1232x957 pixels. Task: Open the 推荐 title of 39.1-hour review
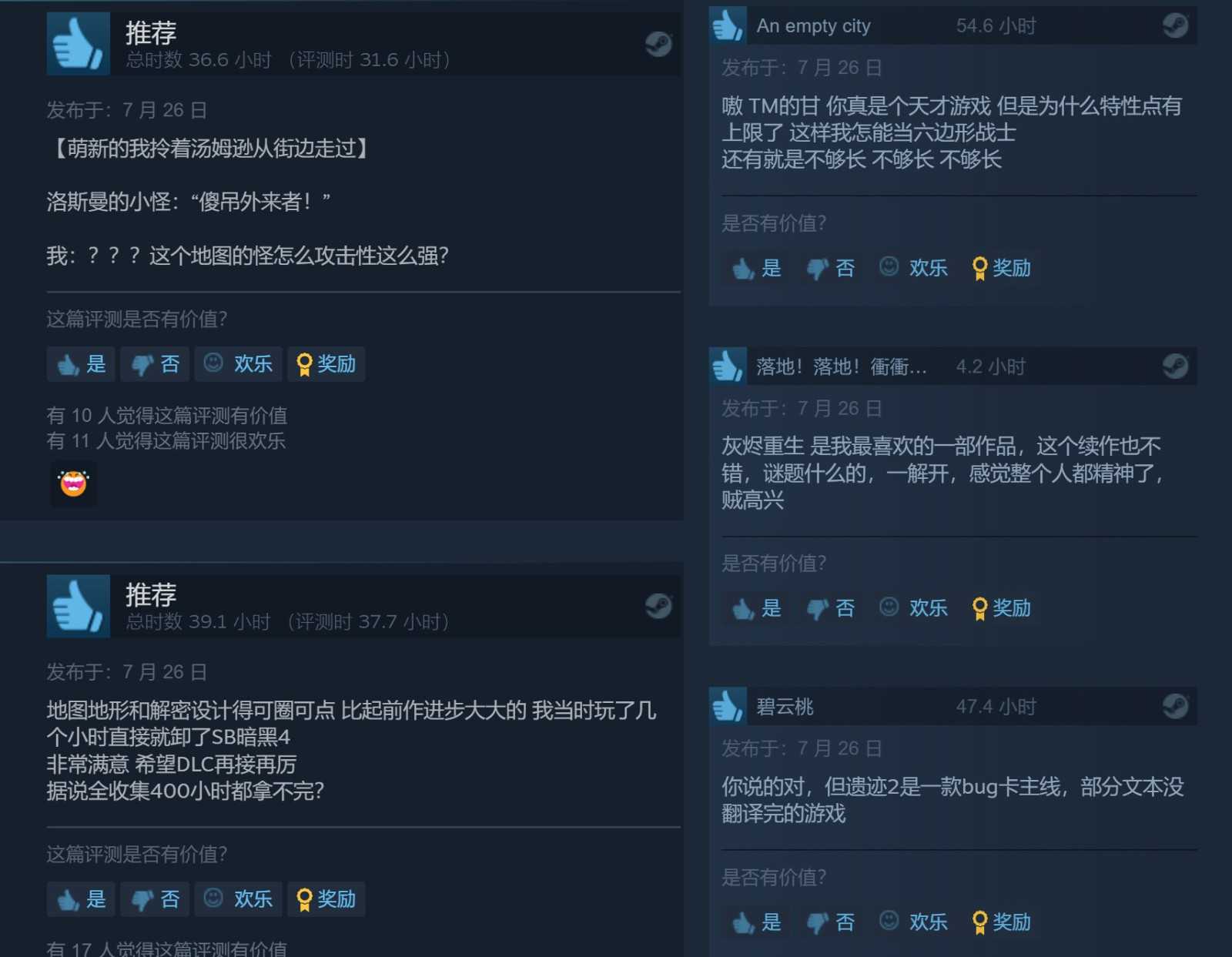(x=151, y=594)
